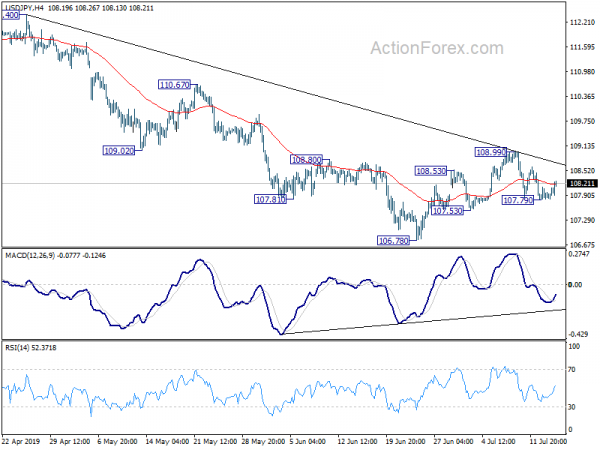This screenshot has width=600, height=450.
Task: Click the 14 May 04:00 date label
Action: click(167, 441)
